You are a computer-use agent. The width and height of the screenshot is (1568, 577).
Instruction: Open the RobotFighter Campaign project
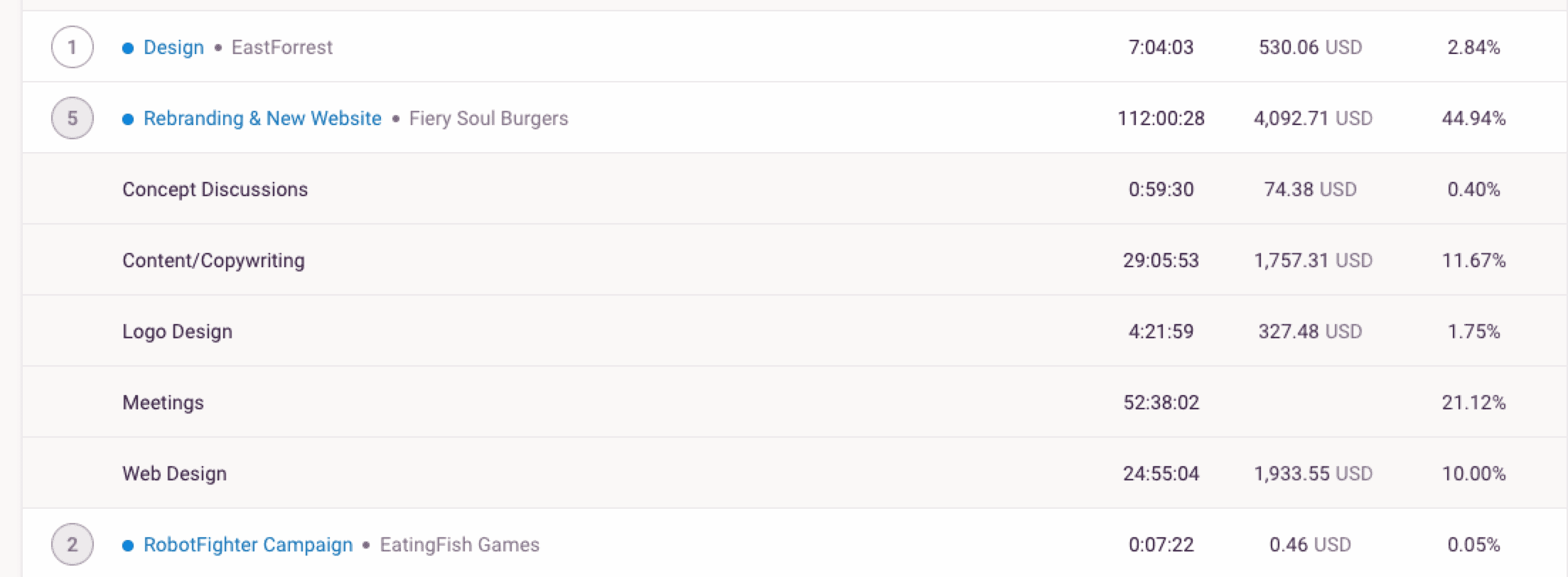(247, 544)
